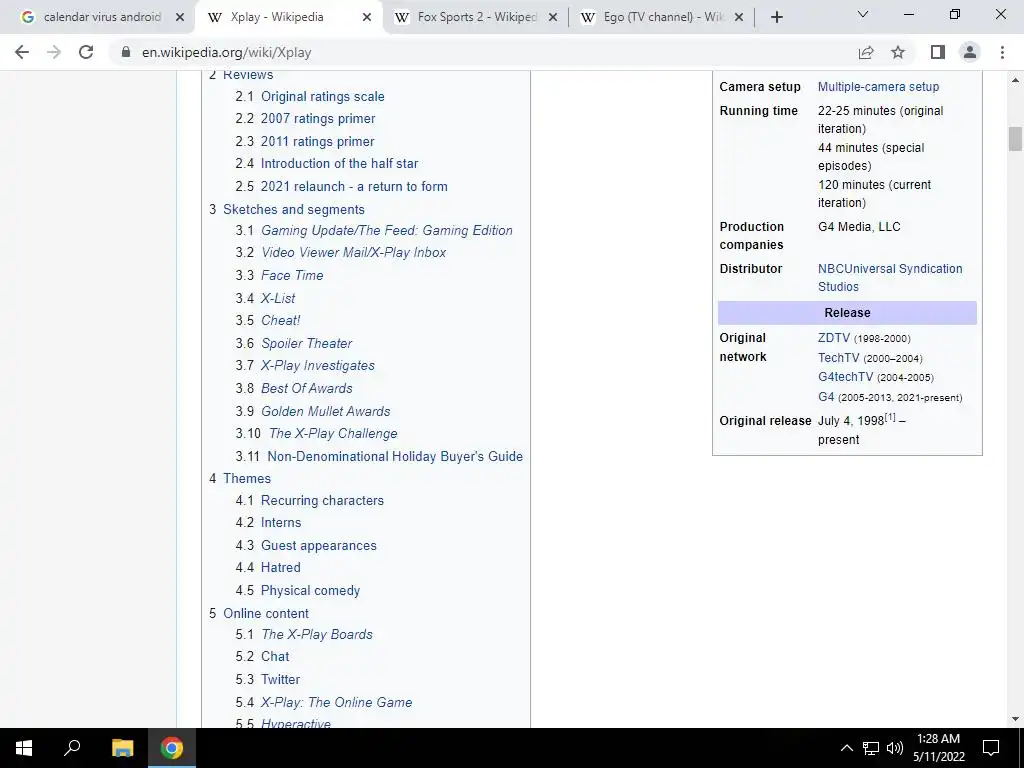Jump to 2007 ratings primer section
This screenshot has height=768, width=1024.
[318, 119]
